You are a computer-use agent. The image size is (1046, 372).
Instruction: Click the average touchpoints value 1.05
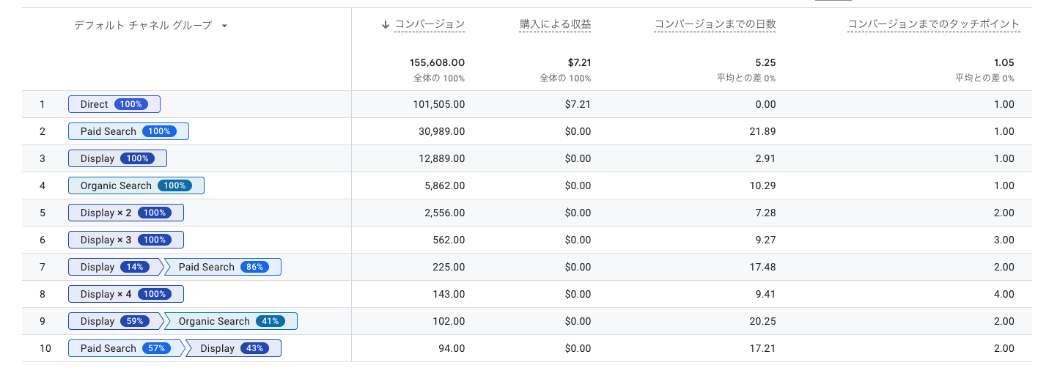point(1003,63)
